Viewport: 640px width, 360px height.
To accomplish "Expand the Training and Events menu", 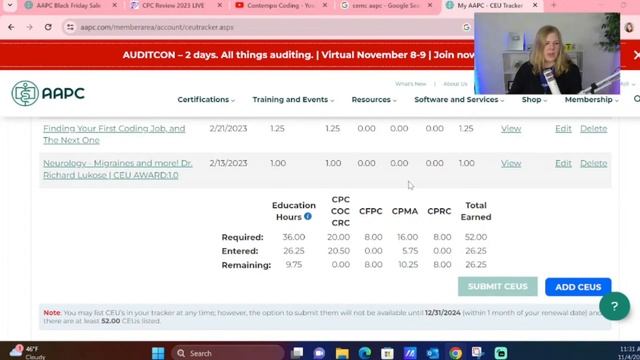I will point(293,100).
